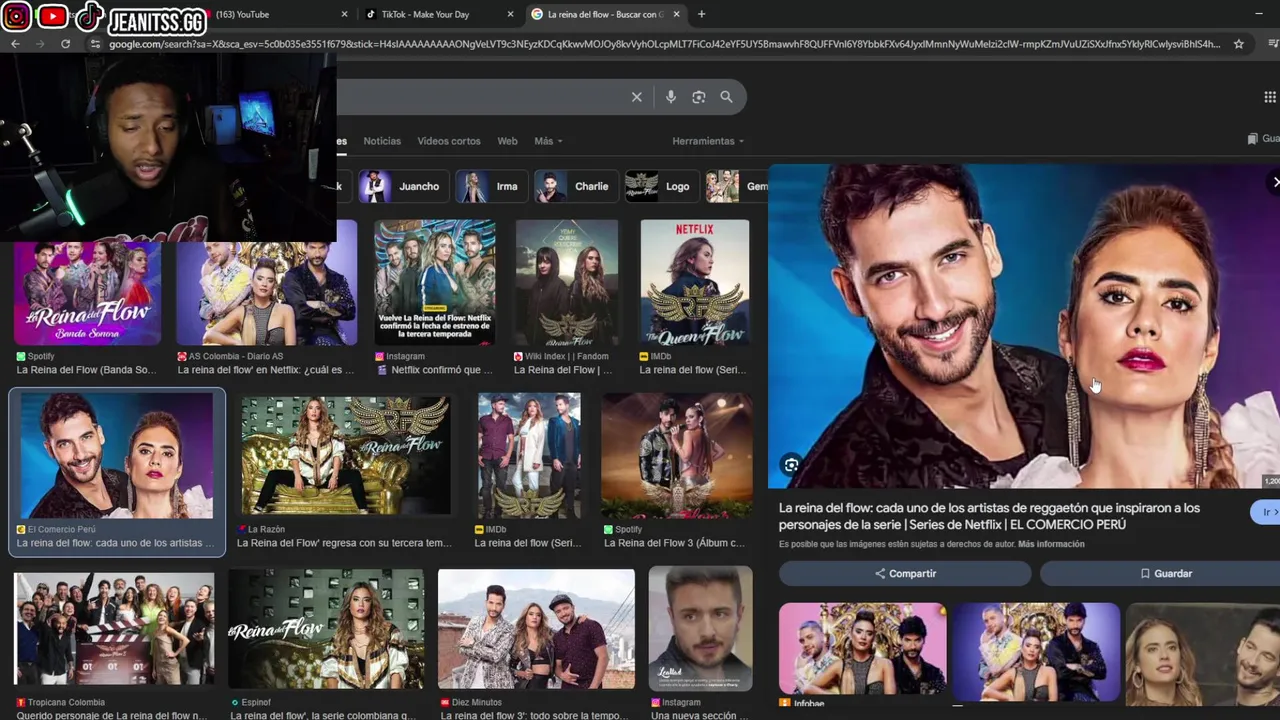Open the Infobae related image in preview panel
The width and height of the screenshot is (1280, 720).
[x=862, y=652]
